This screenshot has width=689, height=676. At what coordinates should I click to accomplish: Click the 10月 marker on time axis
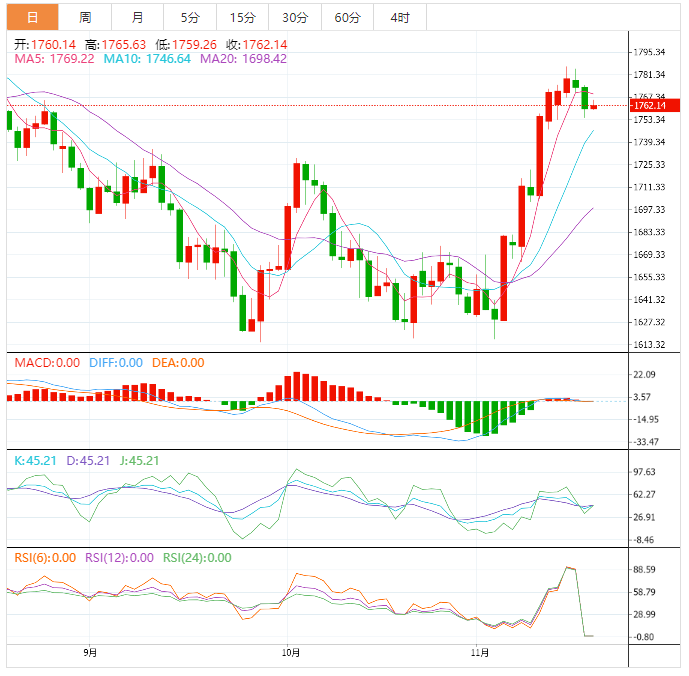point(288,653)
